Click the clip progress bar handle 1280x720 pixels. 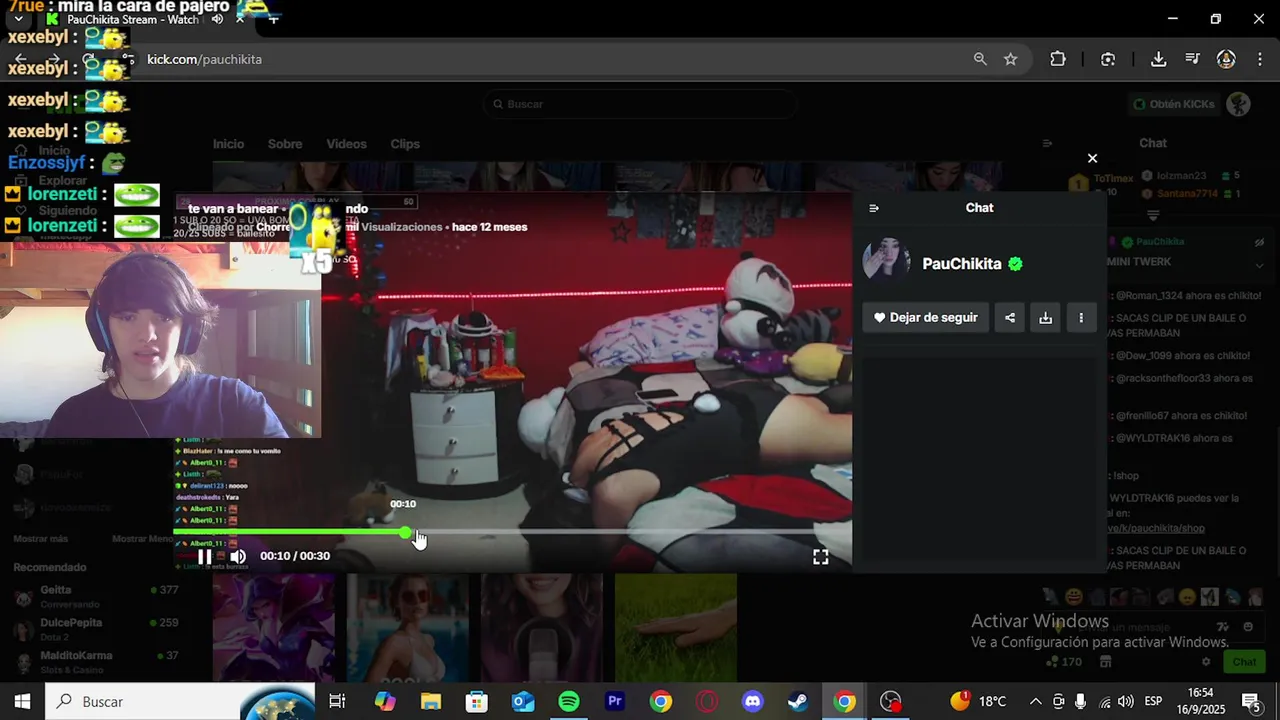405,533
